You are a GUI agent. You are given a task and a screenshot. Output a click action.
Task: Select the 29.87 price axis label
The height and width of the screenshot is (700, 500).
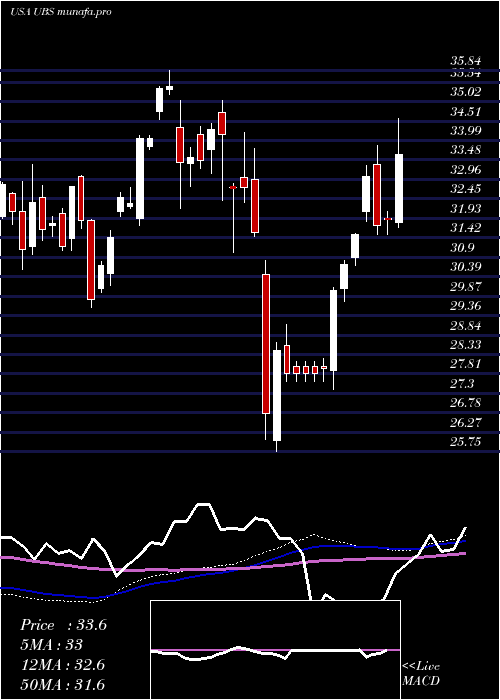(x=466, y=287)
